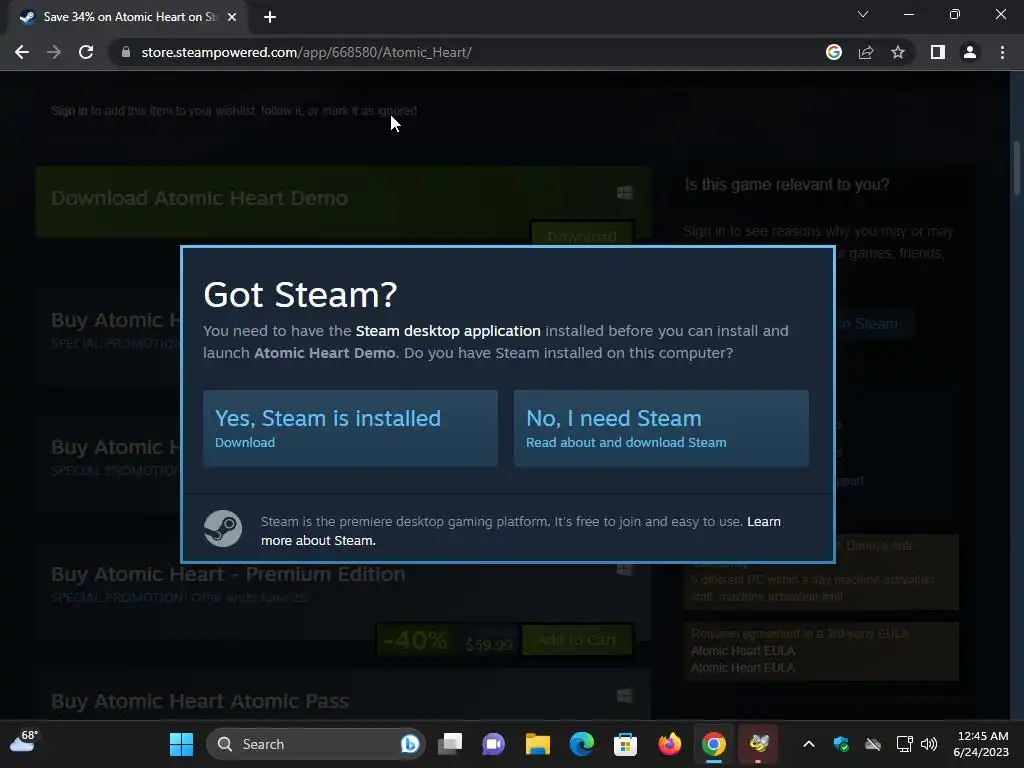Click the Steam logo in the dialog footer

[223, 528]
